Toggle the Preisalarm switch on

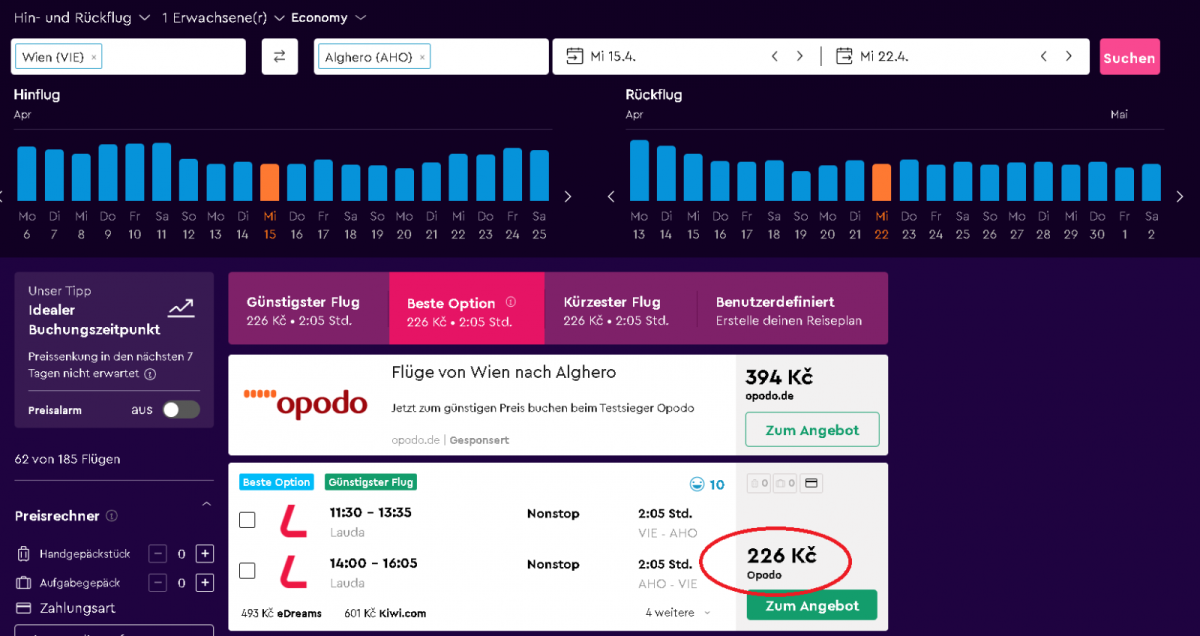[181, 410]
